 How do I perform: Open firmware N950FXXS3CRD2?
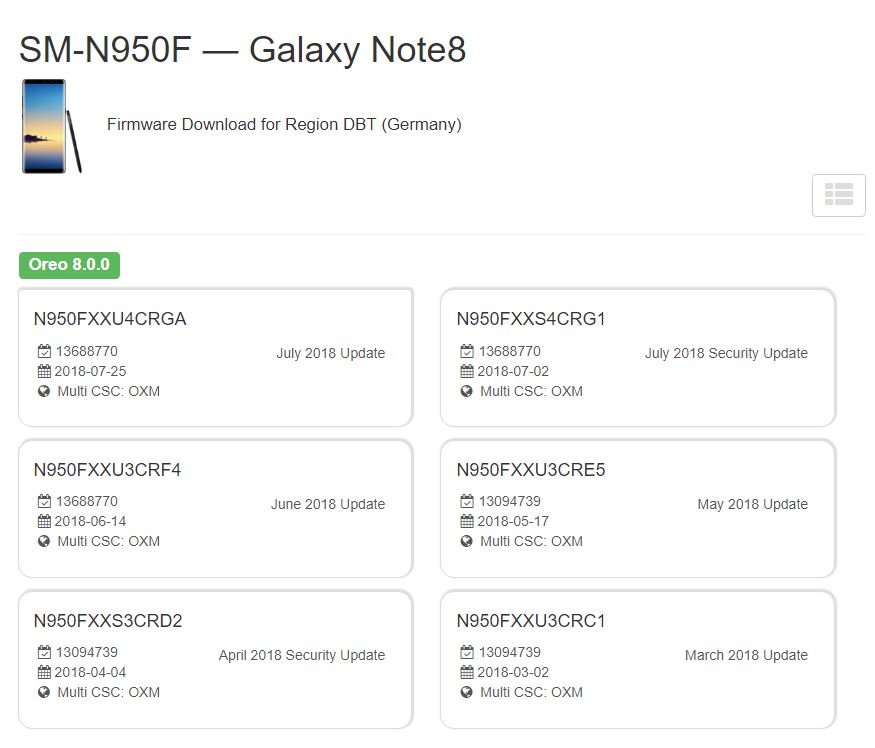coord(108,621)
